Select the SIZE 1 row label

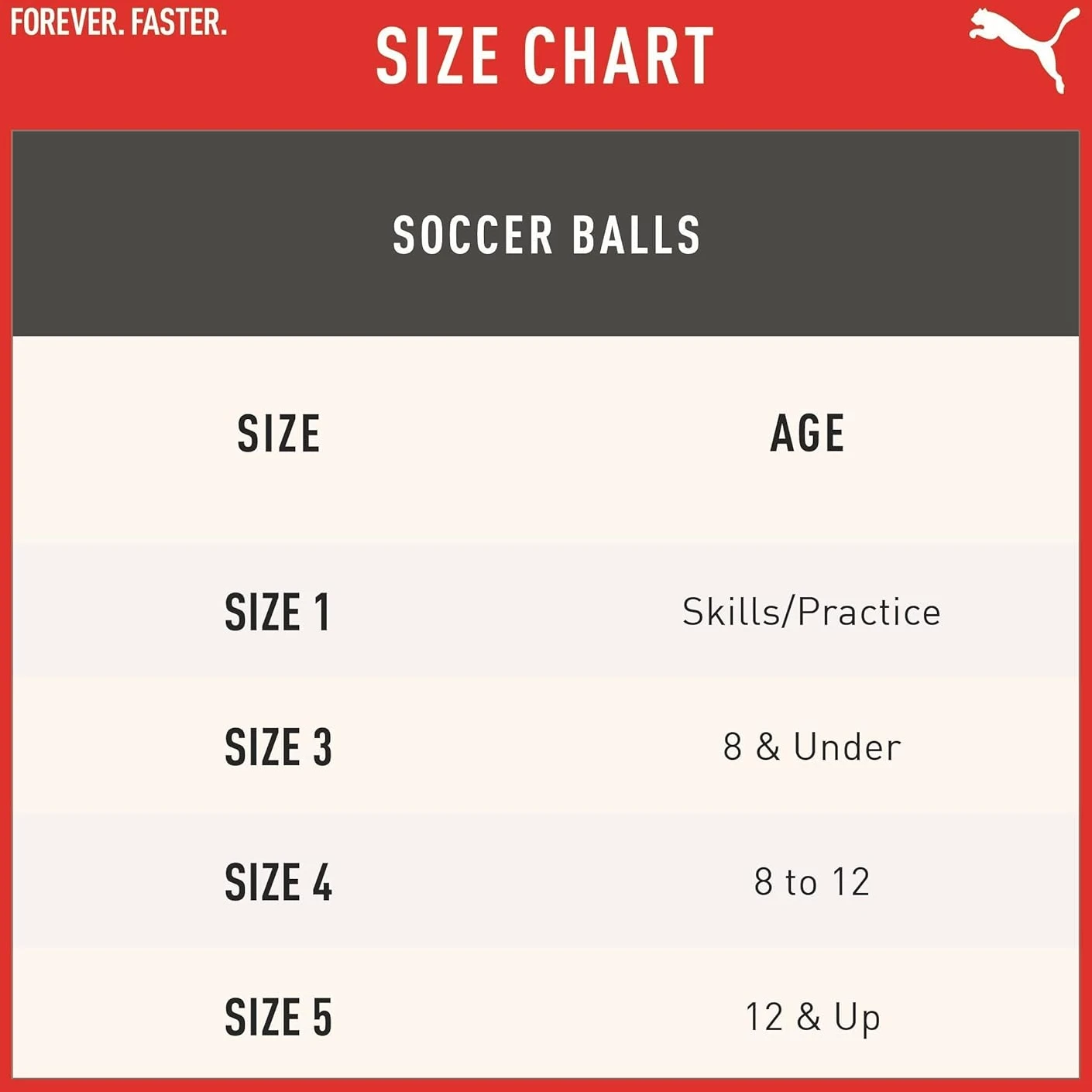277,613
